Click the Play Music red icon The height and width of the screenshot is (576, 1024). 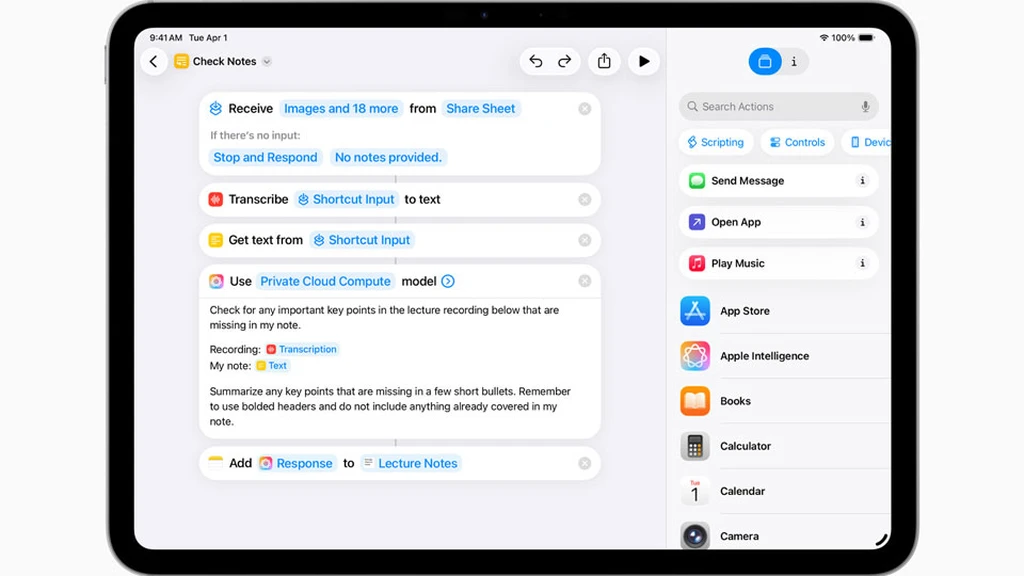click(697, 263)
